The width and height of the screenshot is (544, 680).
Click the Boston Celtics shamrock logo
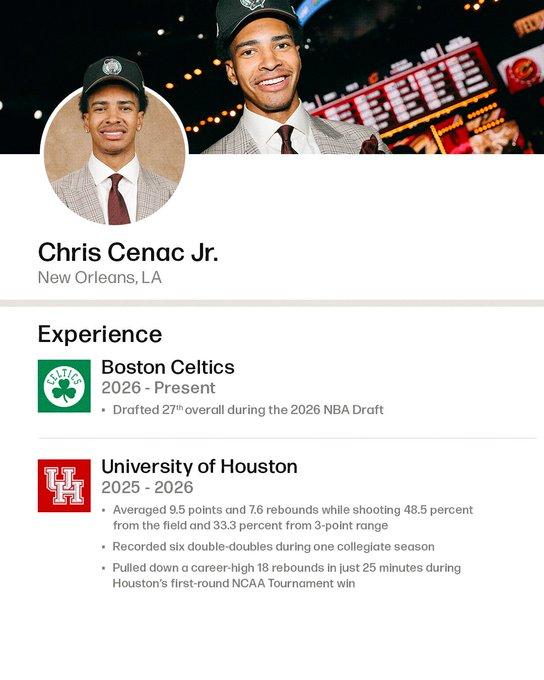tap(64, 386)
